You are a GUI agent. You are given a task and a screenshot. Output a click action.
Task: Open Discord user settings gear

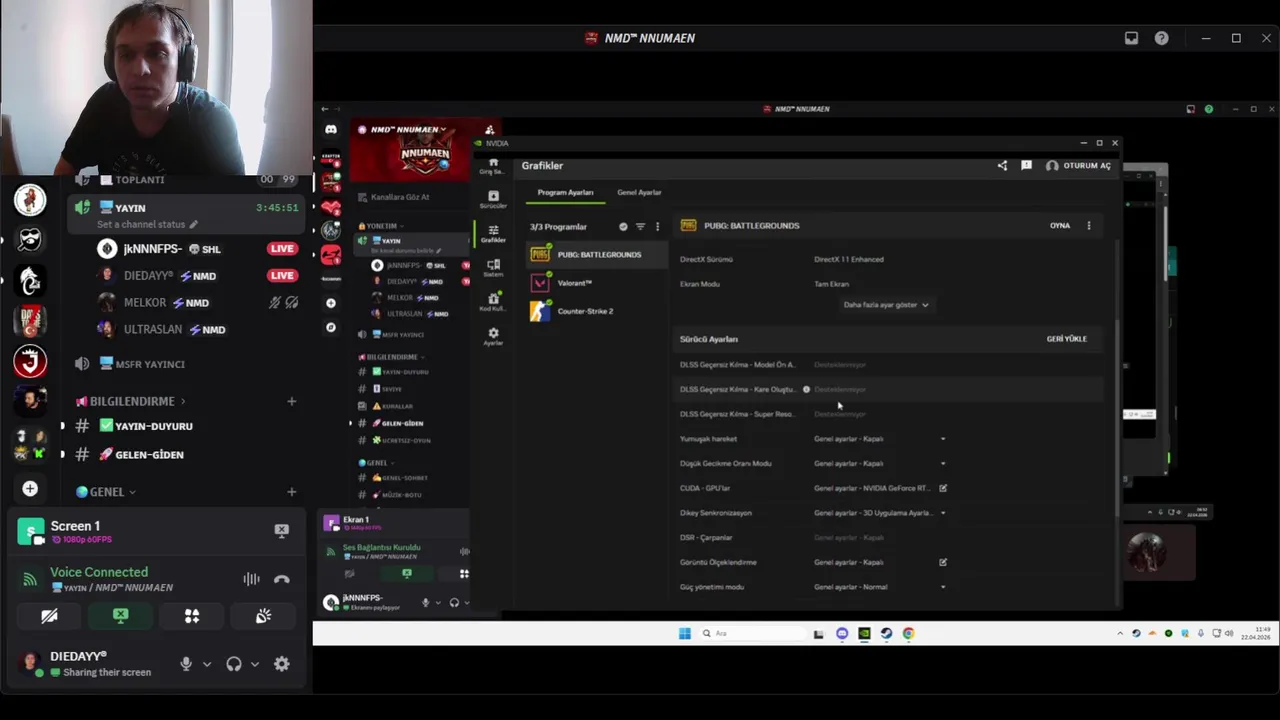pyautogui.click(x=282, y=664)
